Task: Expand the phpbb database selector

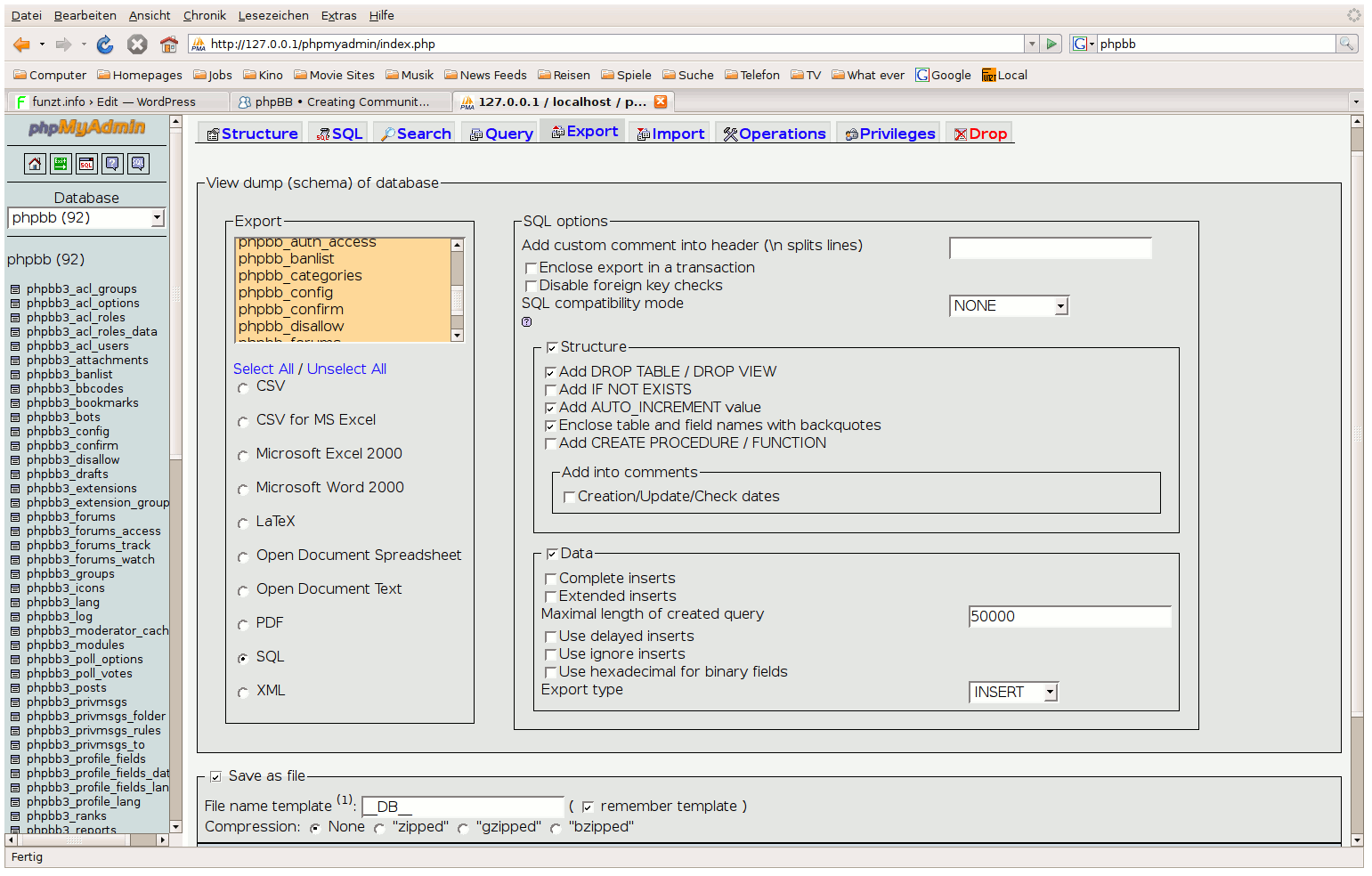Action: coord(86,218)
